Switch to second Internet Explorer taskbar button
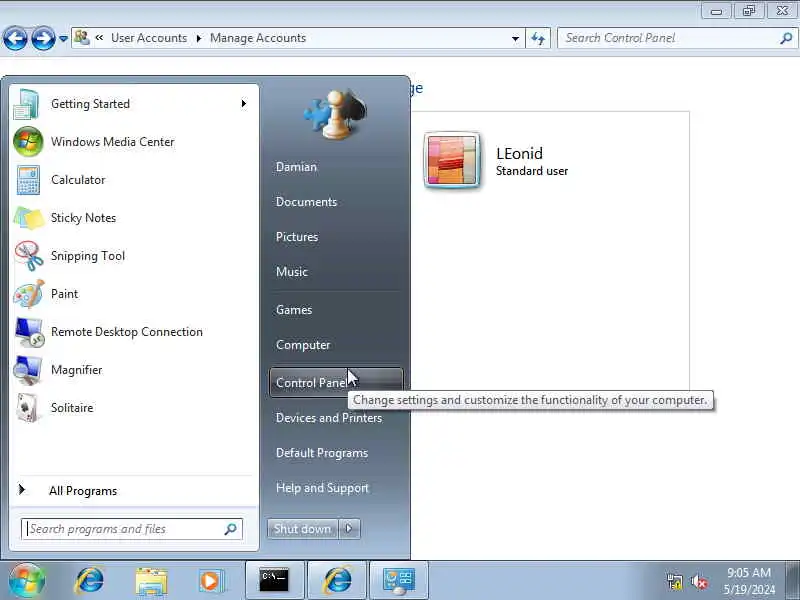Viewport: 800px width, 600px height. tap(337, 581)
